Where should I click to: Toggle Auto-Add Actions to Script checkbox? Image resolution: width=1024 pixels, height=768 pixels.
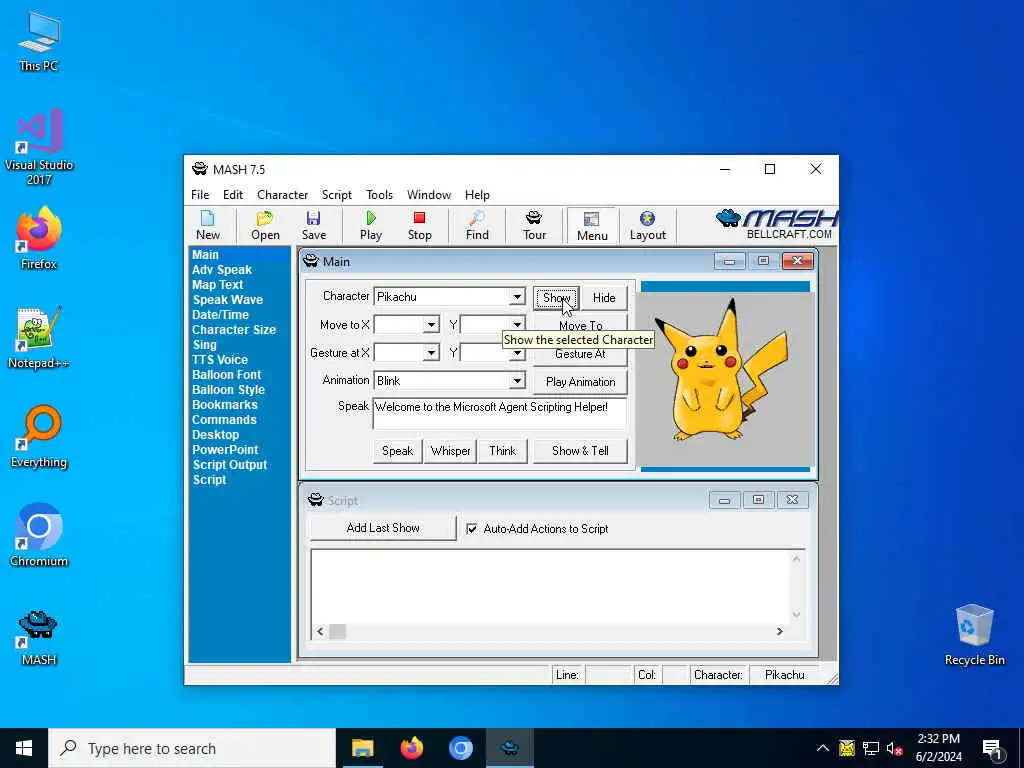472,528
